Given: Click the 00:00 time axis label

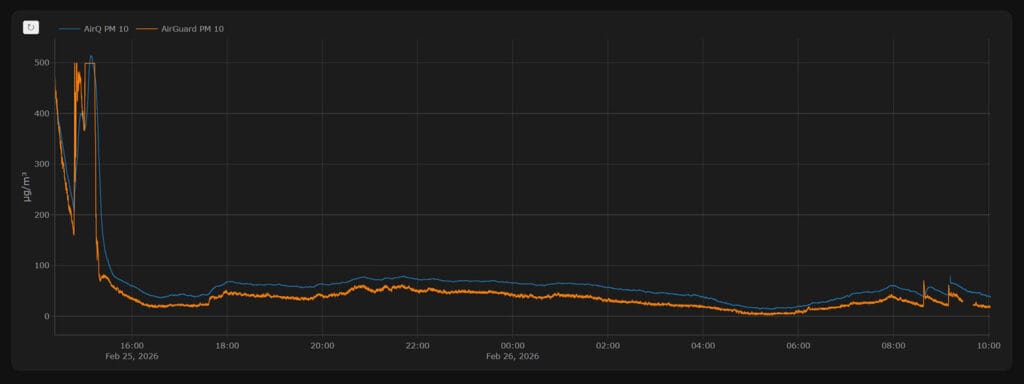Looking at the screenshot, I should click(x=513, y=345).
